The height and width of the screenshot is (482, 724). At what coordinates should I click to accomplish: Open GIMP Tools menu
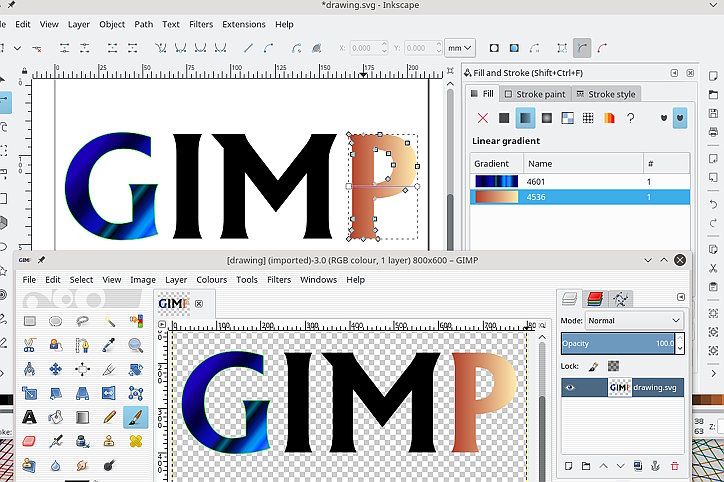(247, 280)
